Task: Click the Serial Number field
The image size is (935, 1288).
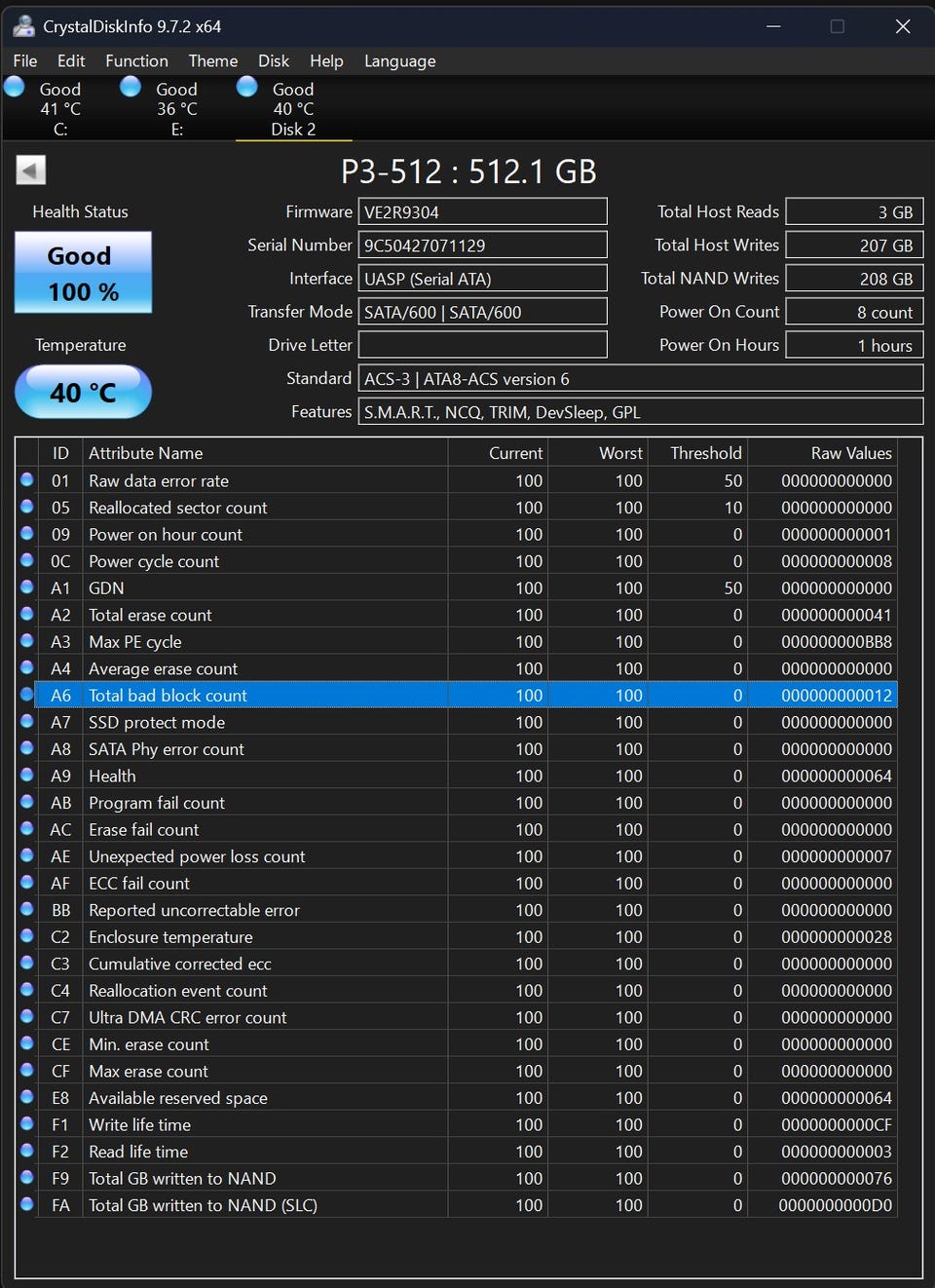Action: [482, 246]
